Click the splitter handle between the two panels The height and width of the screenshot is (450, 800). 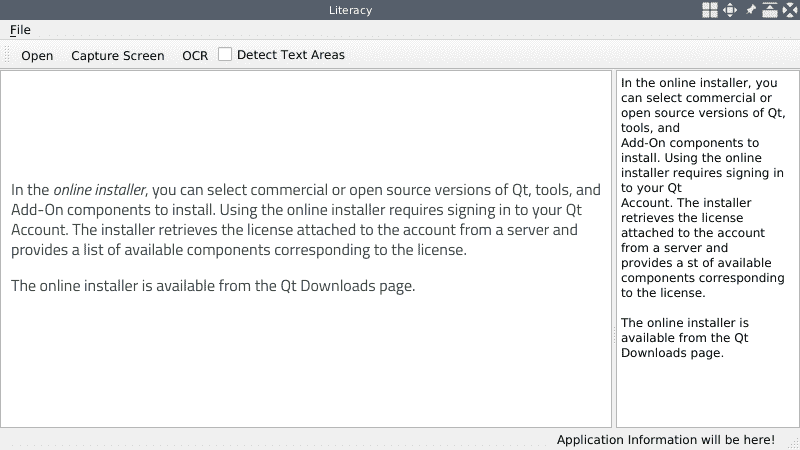pos(614,250)
